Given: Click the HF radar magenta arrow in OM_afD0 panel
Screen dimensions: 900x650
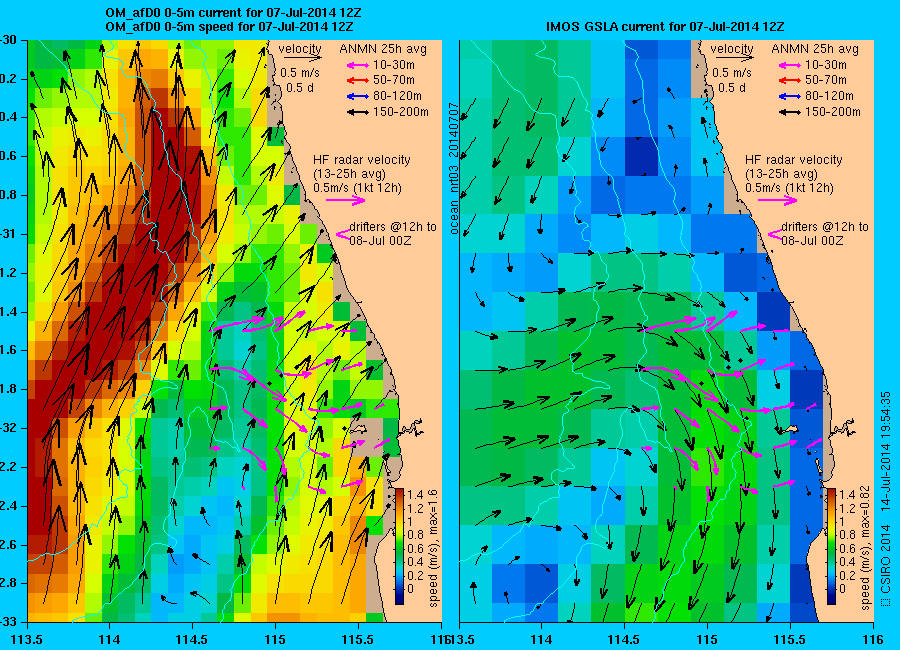Looking at the screenshot, I should click(x=346, y=200).
